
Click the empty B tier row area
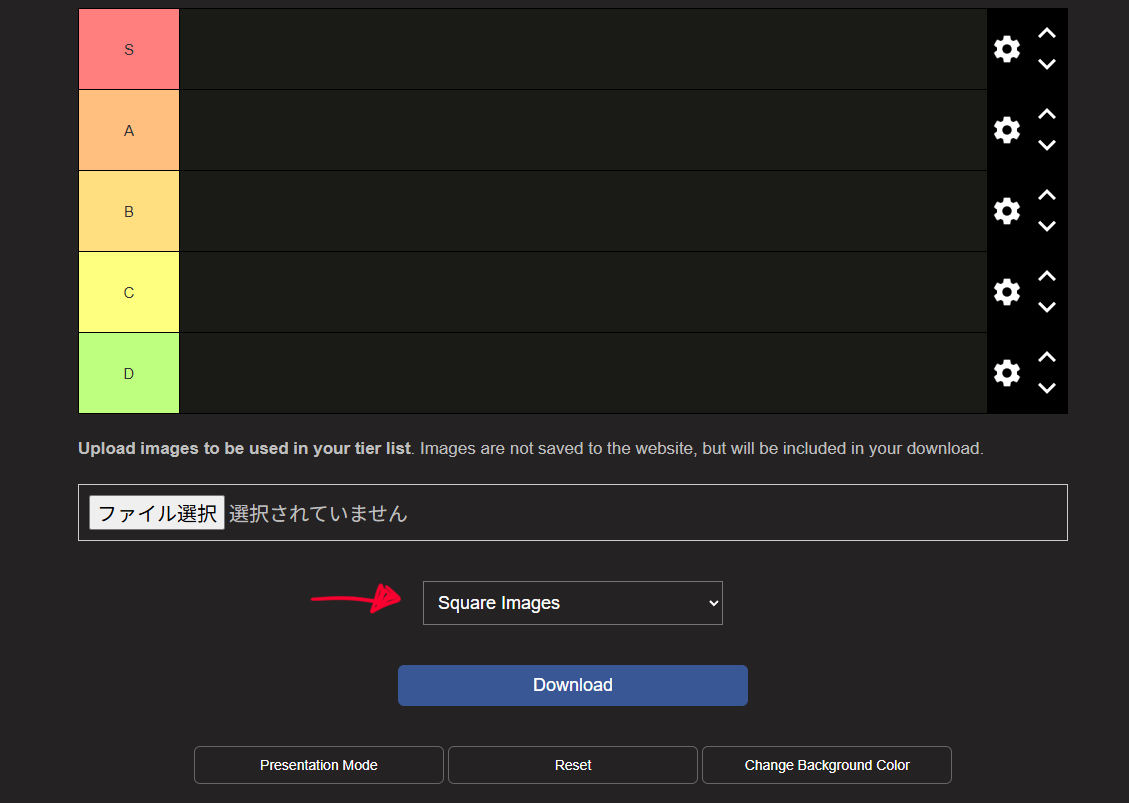582,211
